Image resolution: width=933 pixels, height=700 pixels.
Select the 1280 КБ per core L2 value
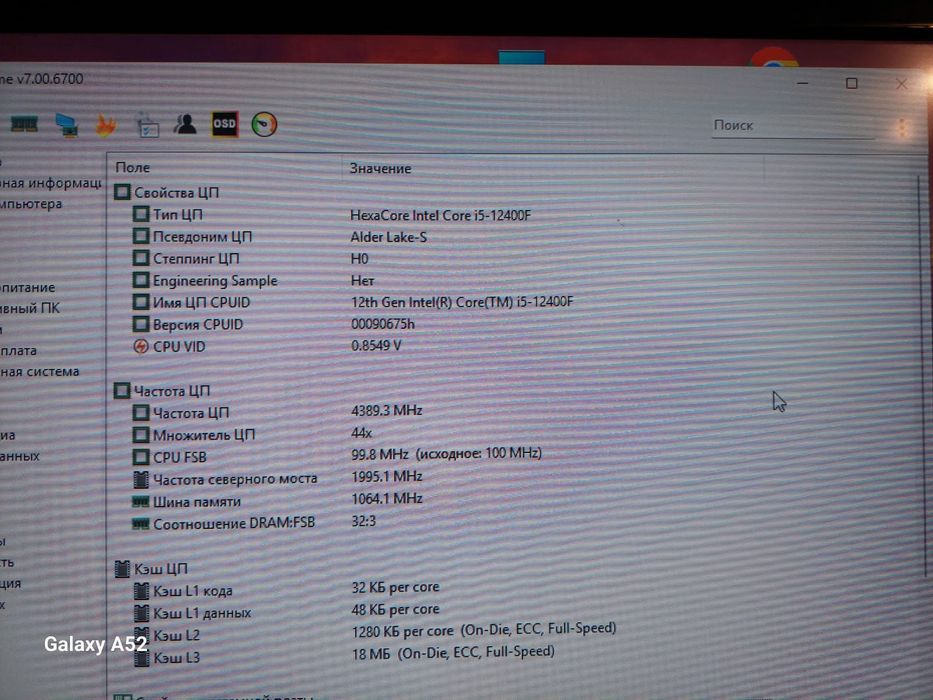tap(484, 630)
